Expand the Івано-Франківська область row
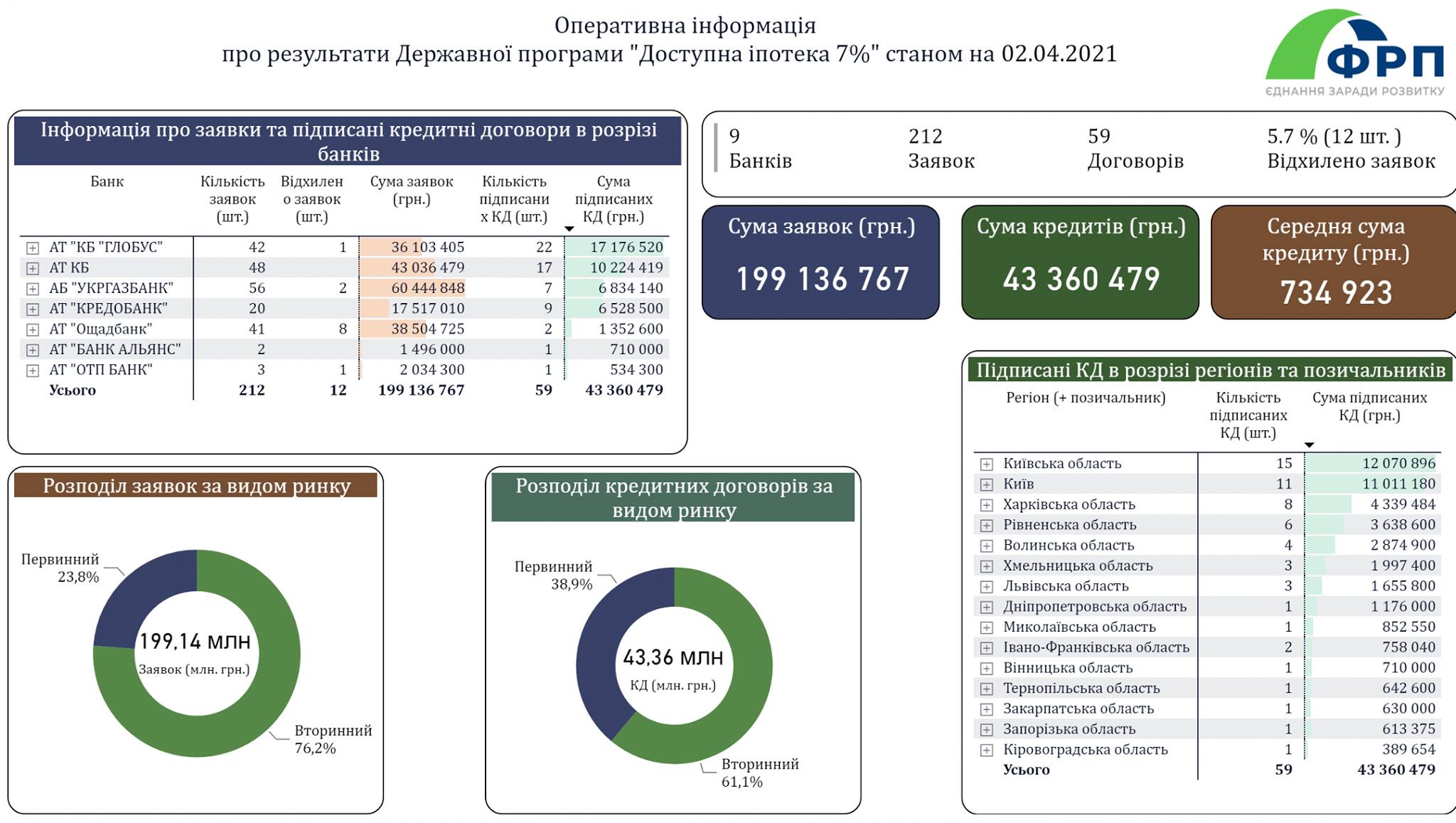1456x823 pixels. point(986,648)
